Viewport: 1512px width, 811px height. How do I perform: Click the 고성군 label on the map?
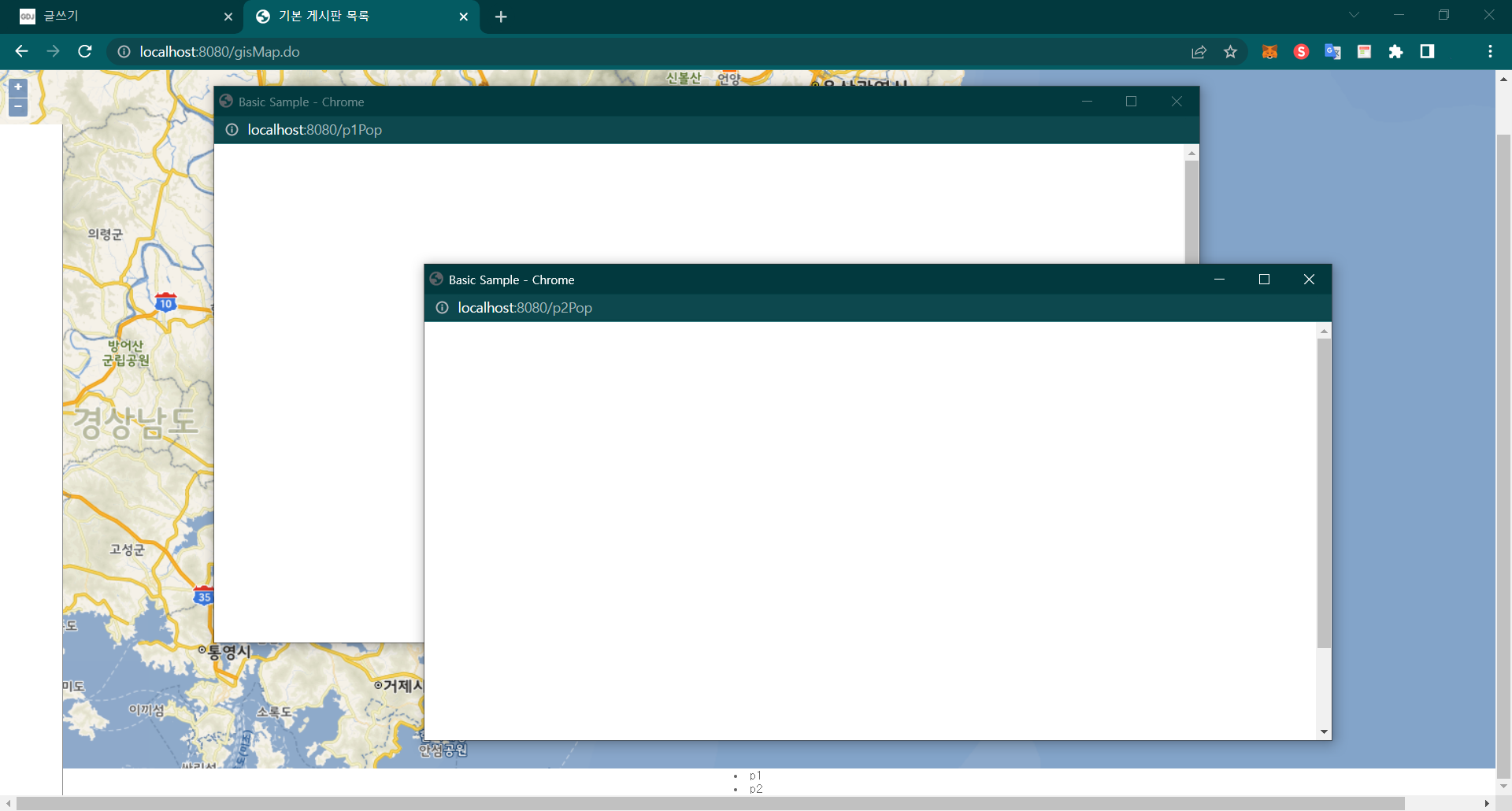tap(127, 550)
